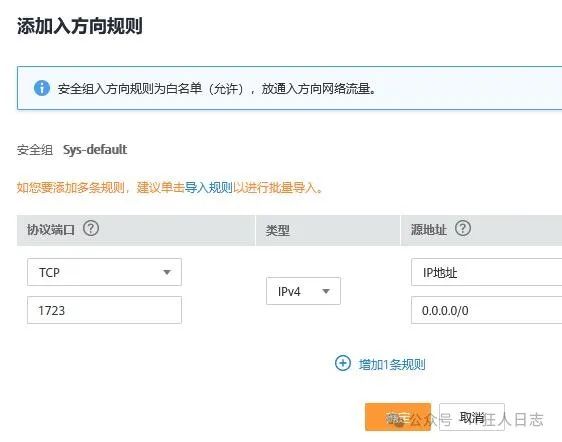The image size is (562, 442).
Task: Click the 导入规则 link
Action: point(209,187)
